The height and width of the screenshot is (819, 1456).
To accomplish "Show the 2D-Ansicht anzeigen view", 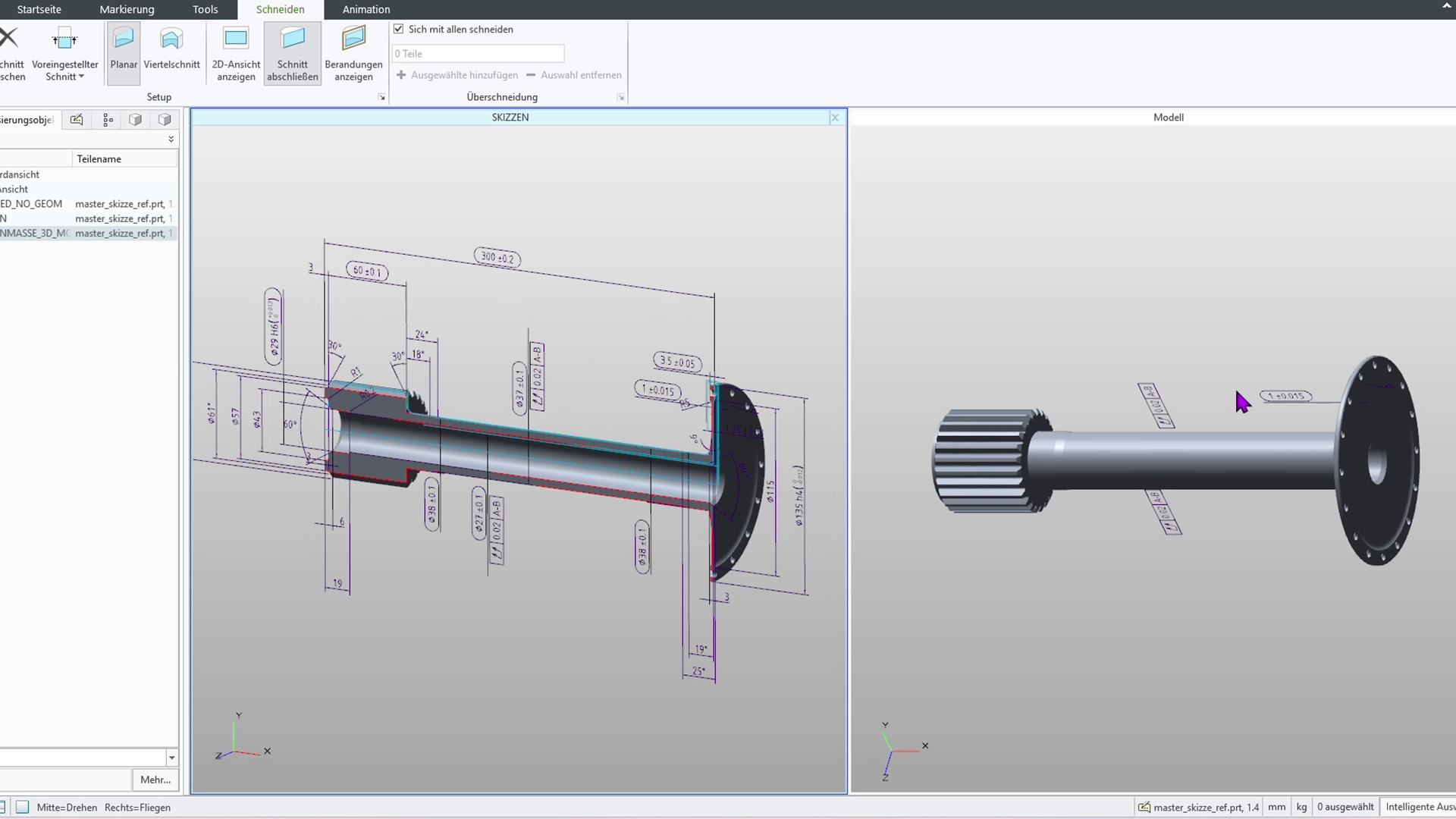I will (x=236, y=53).
